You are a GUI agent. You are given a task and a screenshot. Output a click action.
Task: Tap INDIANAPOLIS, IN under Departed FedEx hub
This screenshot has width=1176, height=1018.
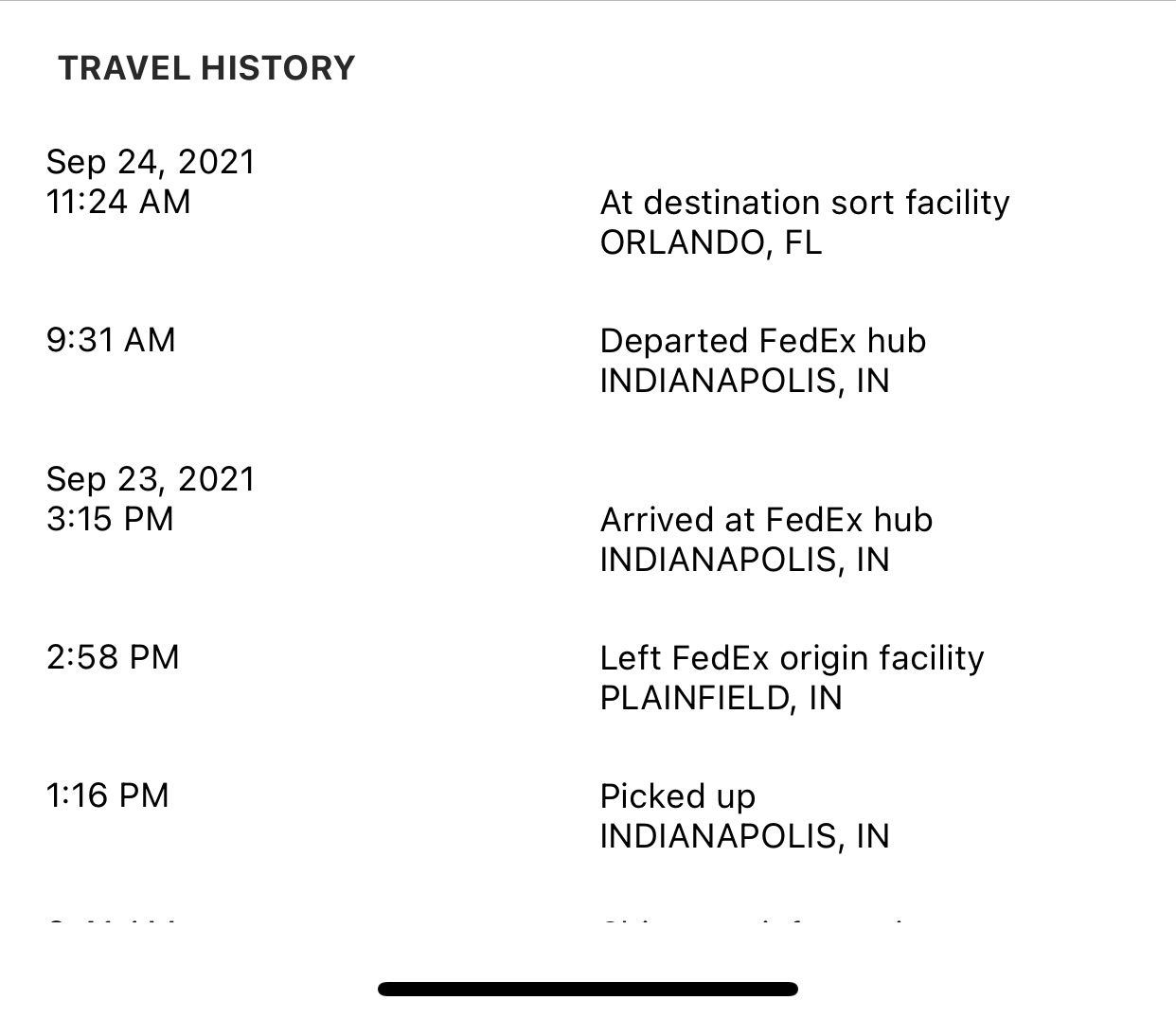[745, 381]
